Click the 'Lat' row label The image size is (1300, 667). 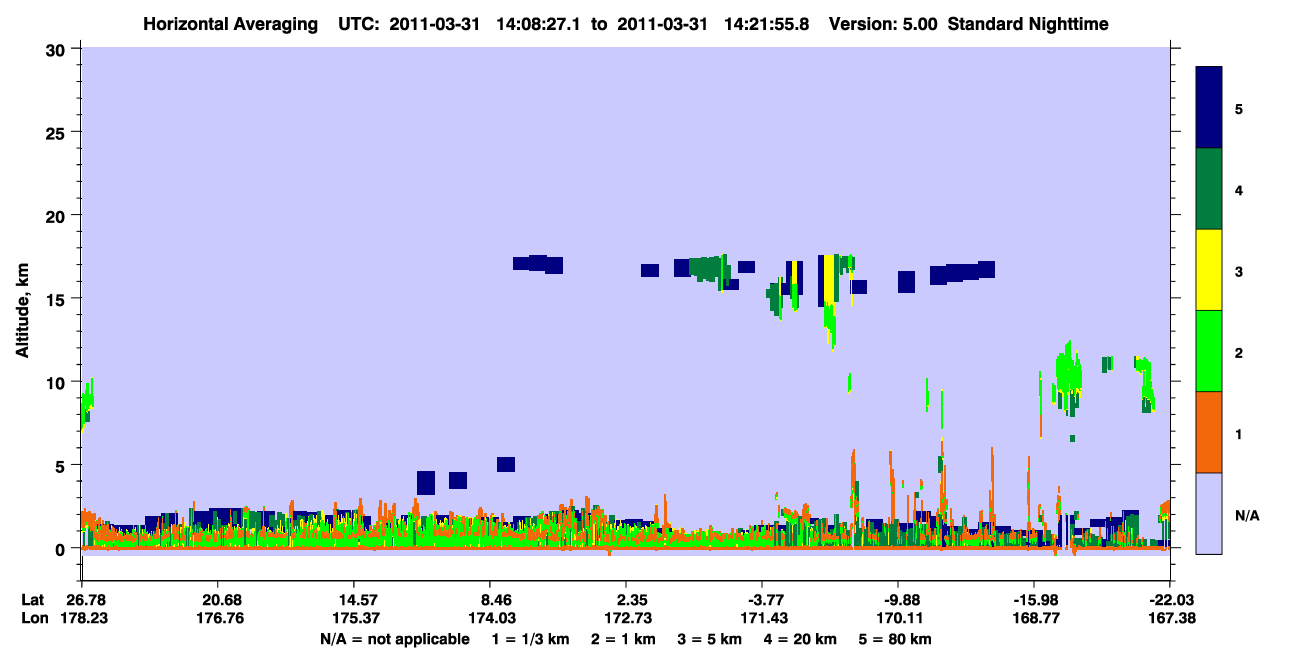pyautogui.click(x=33, y=600)
